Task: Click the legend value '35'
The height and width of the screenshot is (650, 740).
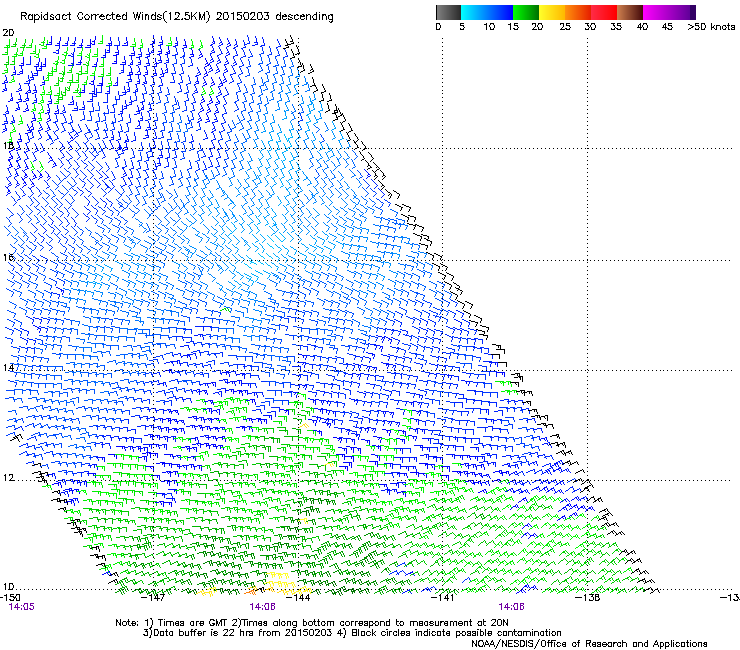Action: coord(616,27)
